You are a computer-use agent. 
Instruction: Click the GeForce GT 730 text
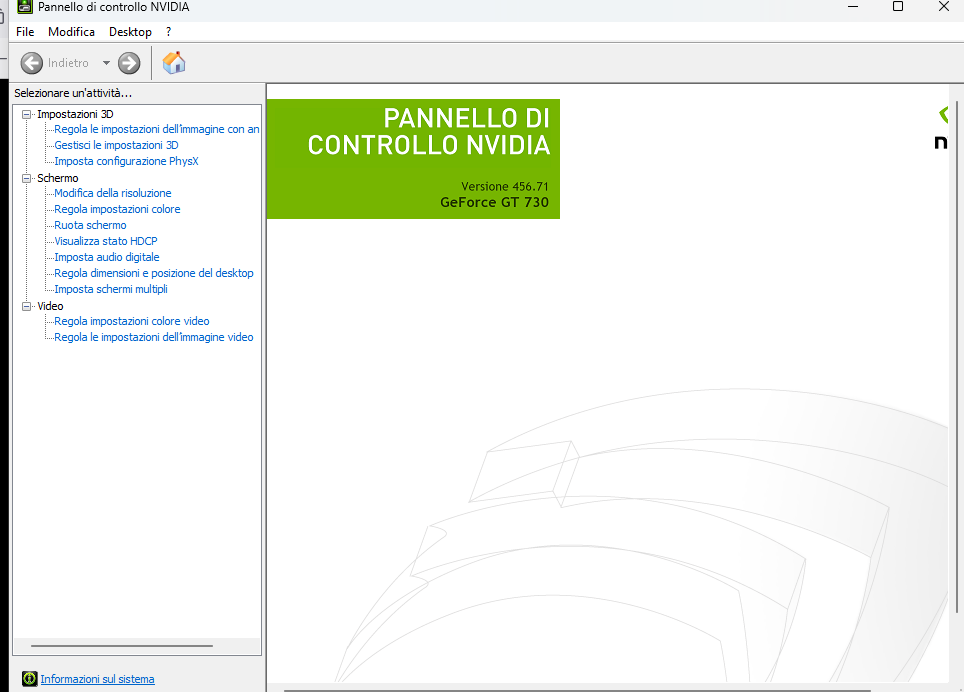(494, 202)
